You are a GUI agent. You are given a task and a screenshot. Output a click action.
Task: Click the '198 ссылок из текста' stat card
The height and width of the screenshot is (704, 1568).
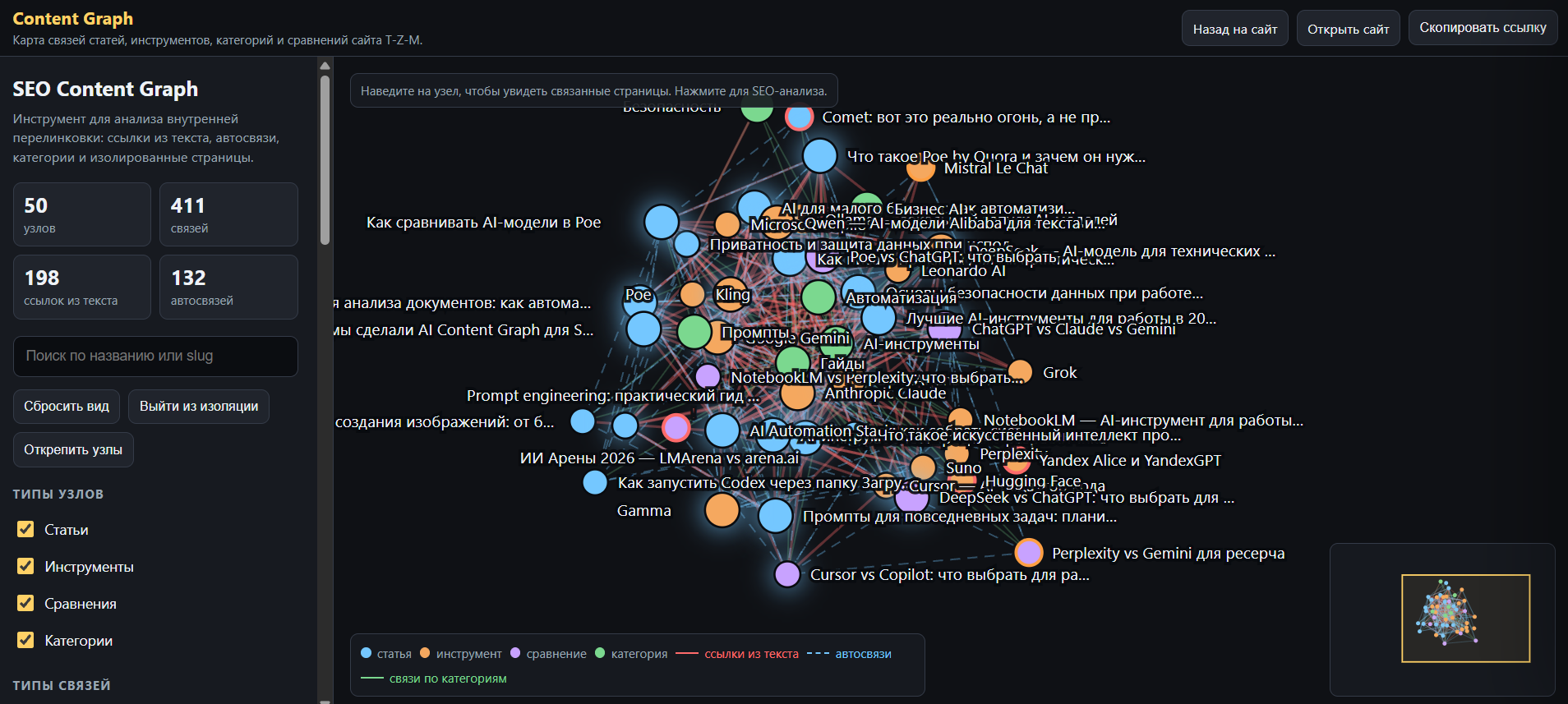pos(82,287)
